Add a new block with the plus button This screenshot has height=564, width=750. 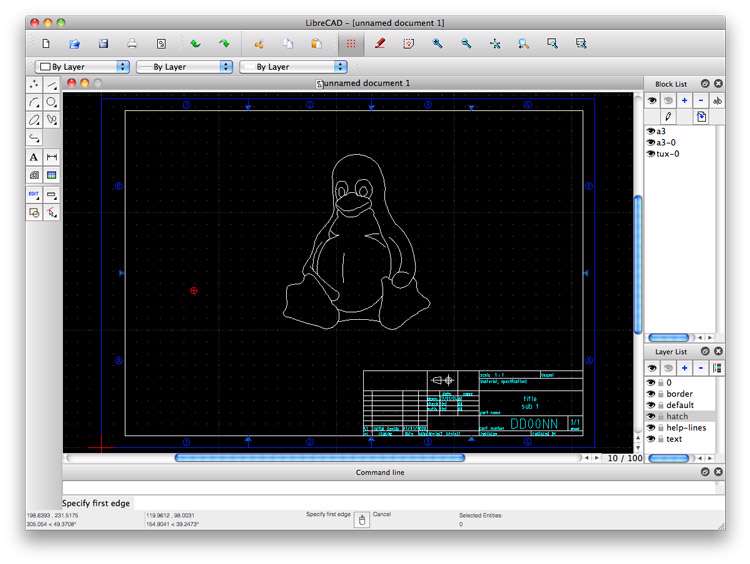684,100
